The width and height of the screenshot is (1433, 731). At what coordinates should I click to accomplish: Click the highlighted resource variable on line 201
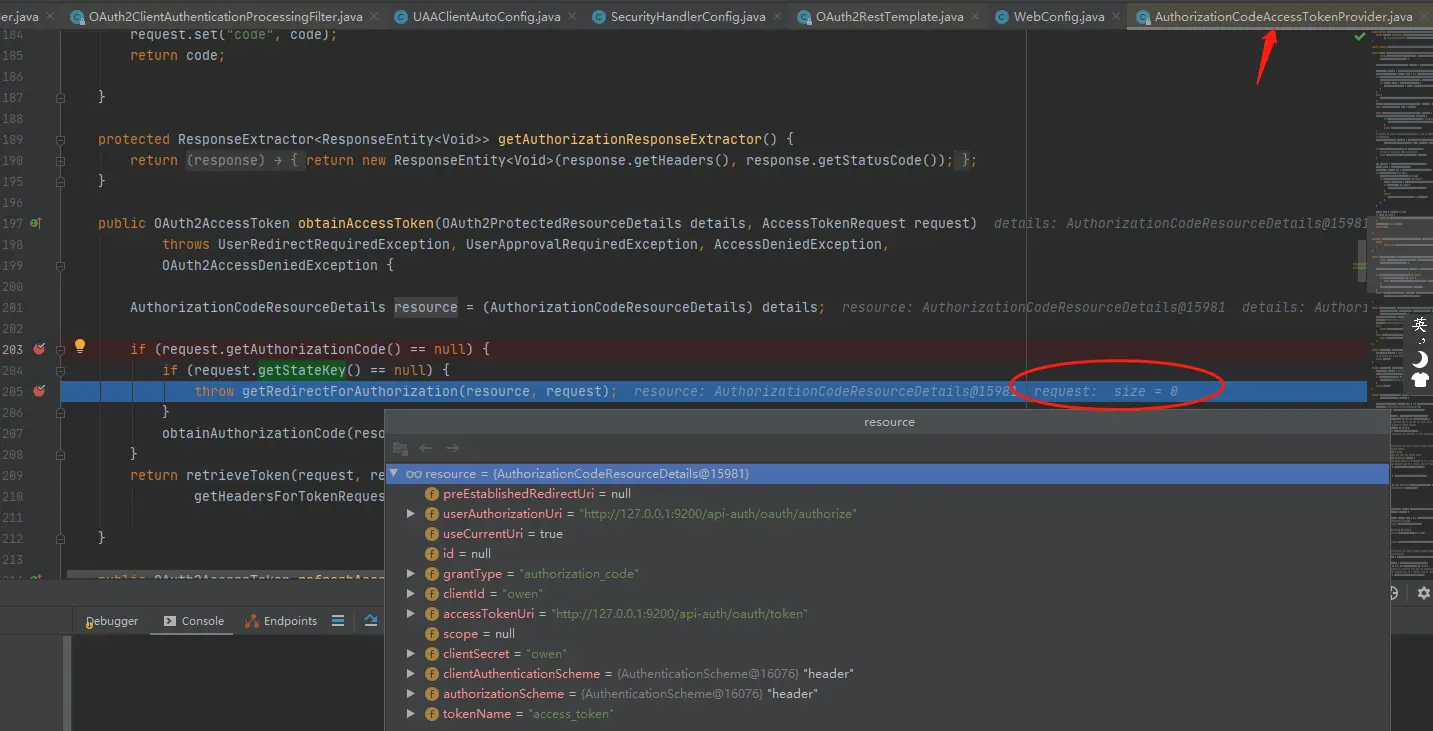point(426,307)
